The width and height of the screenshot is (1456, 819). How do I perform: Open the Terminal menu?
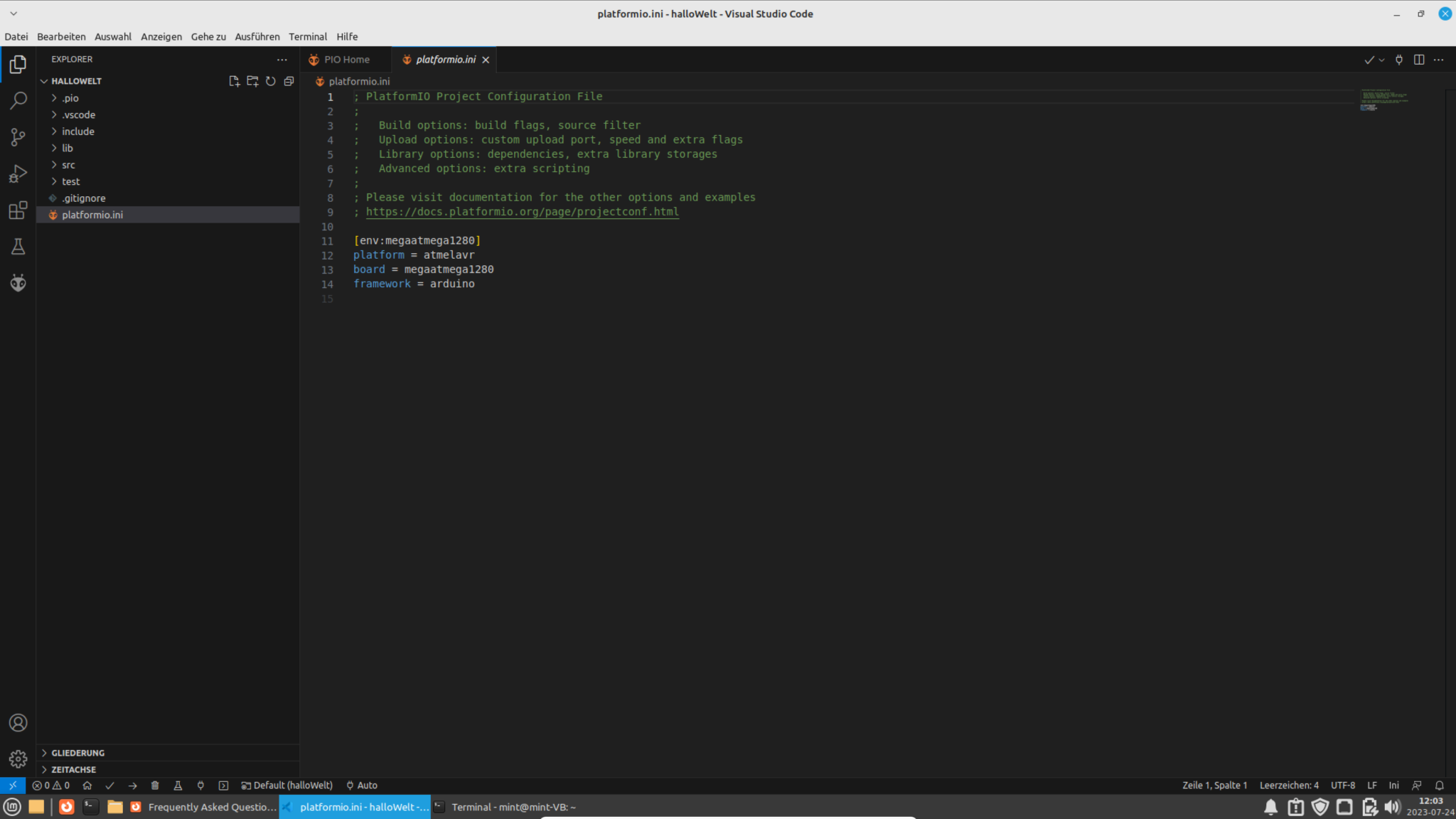point(308,36)
